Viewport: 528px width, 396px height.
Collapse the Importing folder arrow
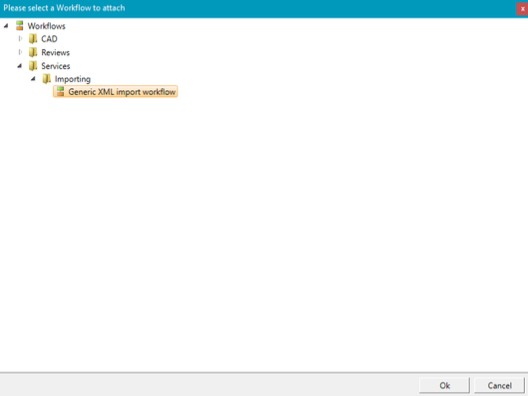(x=33, y=79)
